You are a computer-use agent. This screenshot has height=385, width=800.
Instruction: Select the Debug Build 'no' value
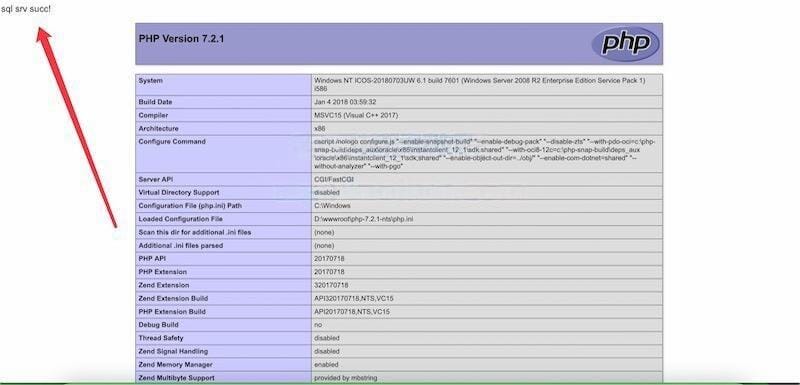pos(318,325)
